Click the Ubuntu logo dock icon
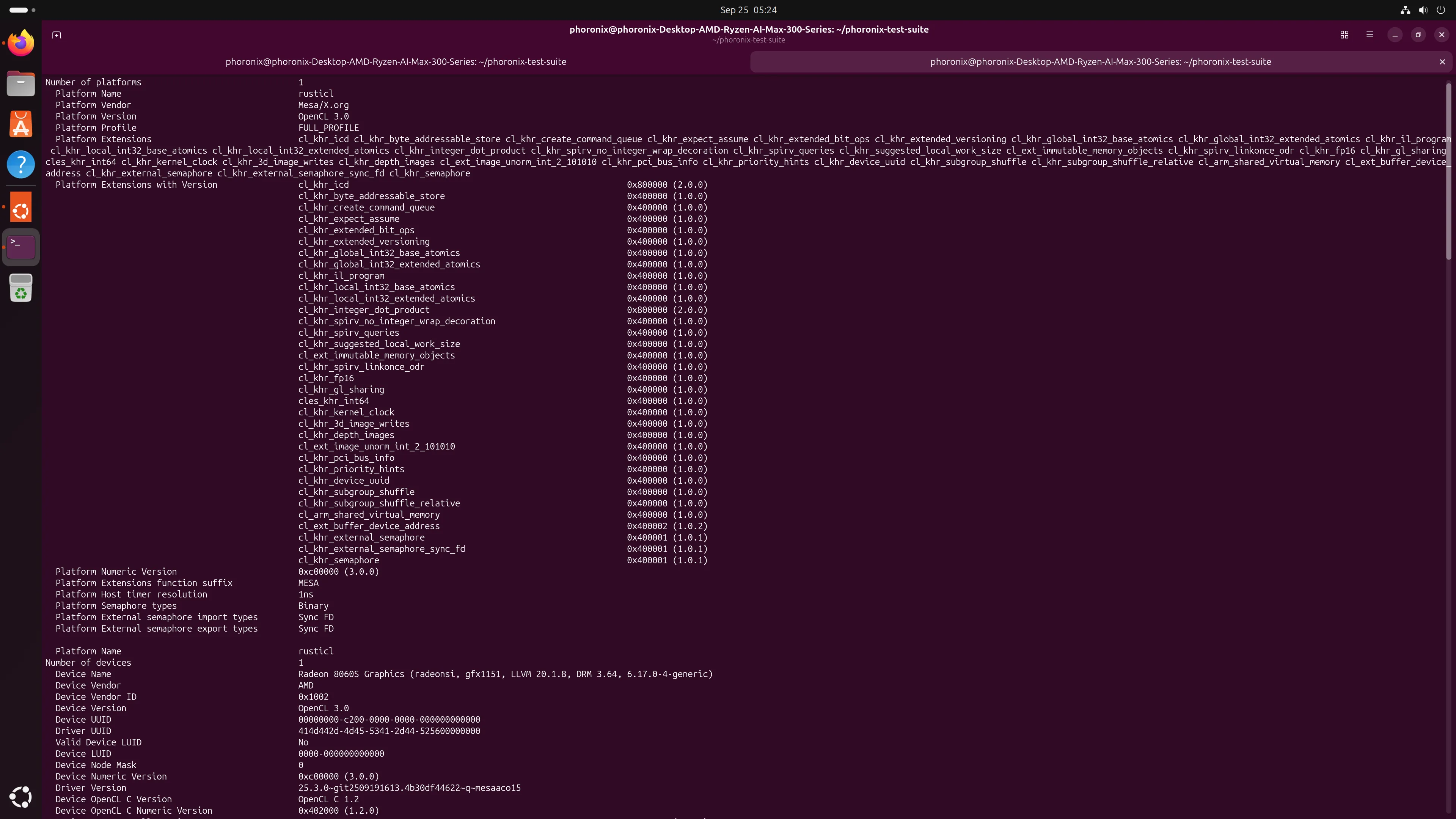The height and width of the screenshot is (819, 1456). tap(21, 207)
